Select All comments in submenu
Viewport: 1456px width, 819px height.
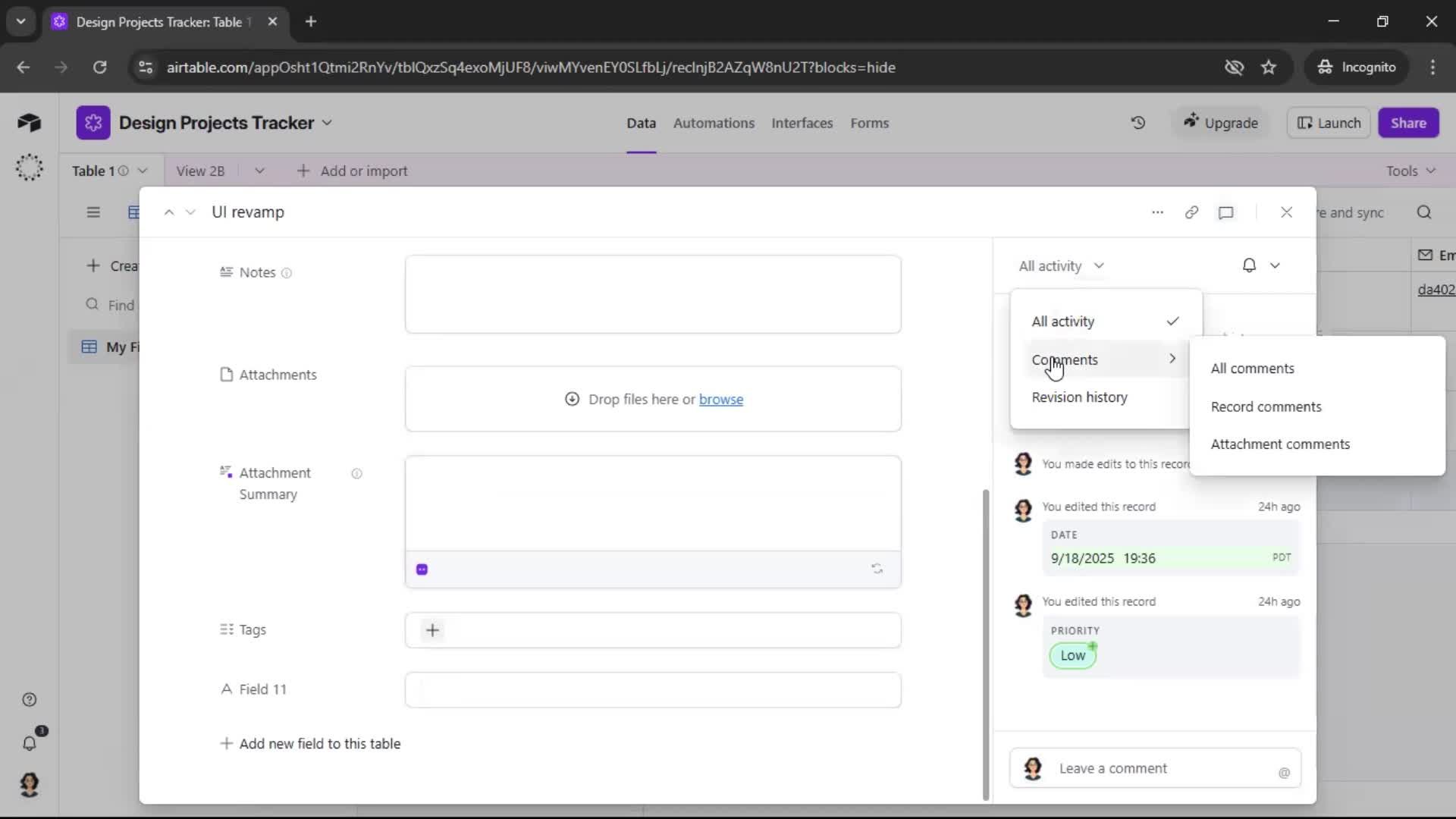1252,369
